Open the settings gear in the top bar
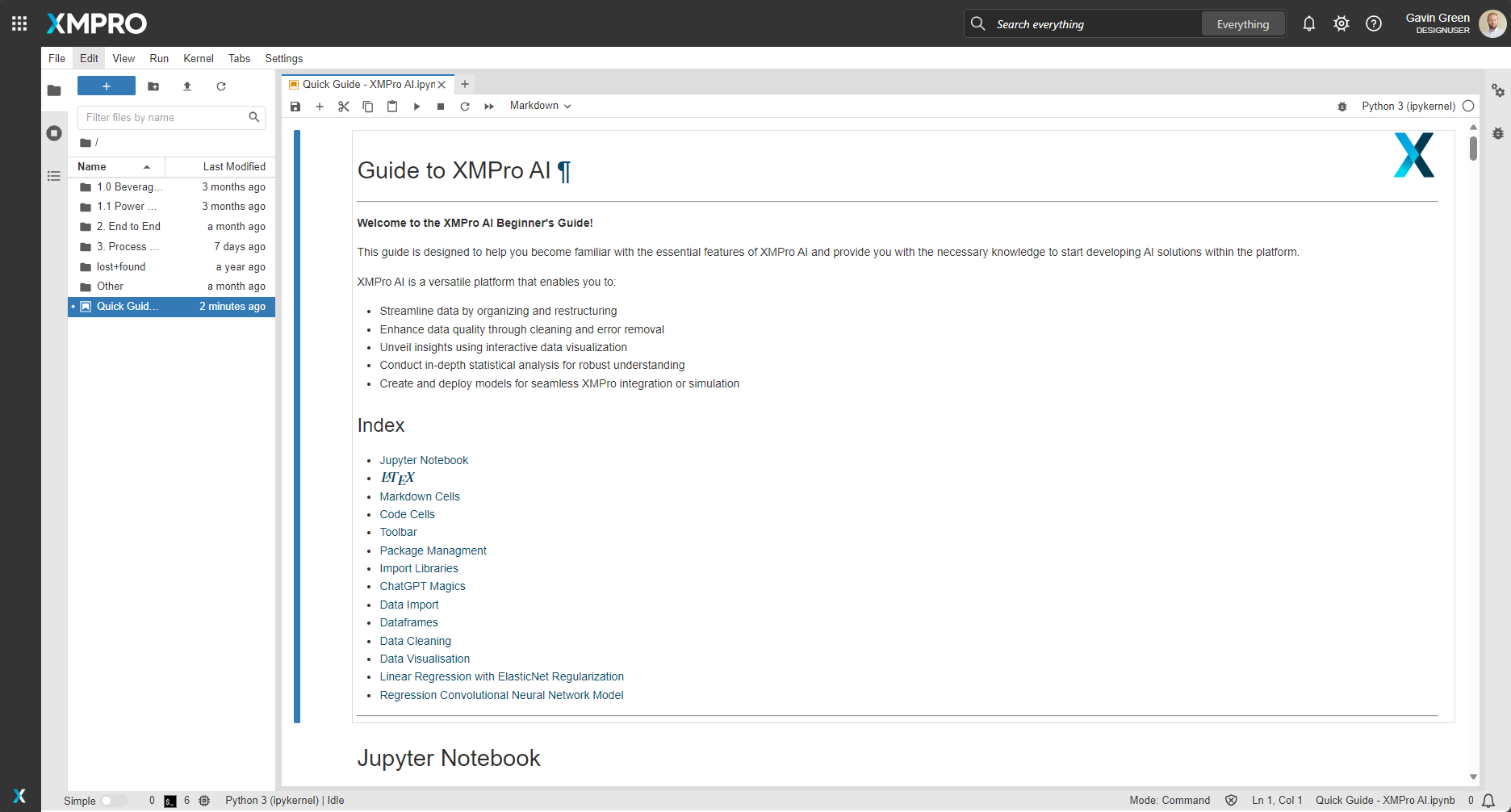The height and width of the screenshot is (812, 1511). click(1341, 24)
